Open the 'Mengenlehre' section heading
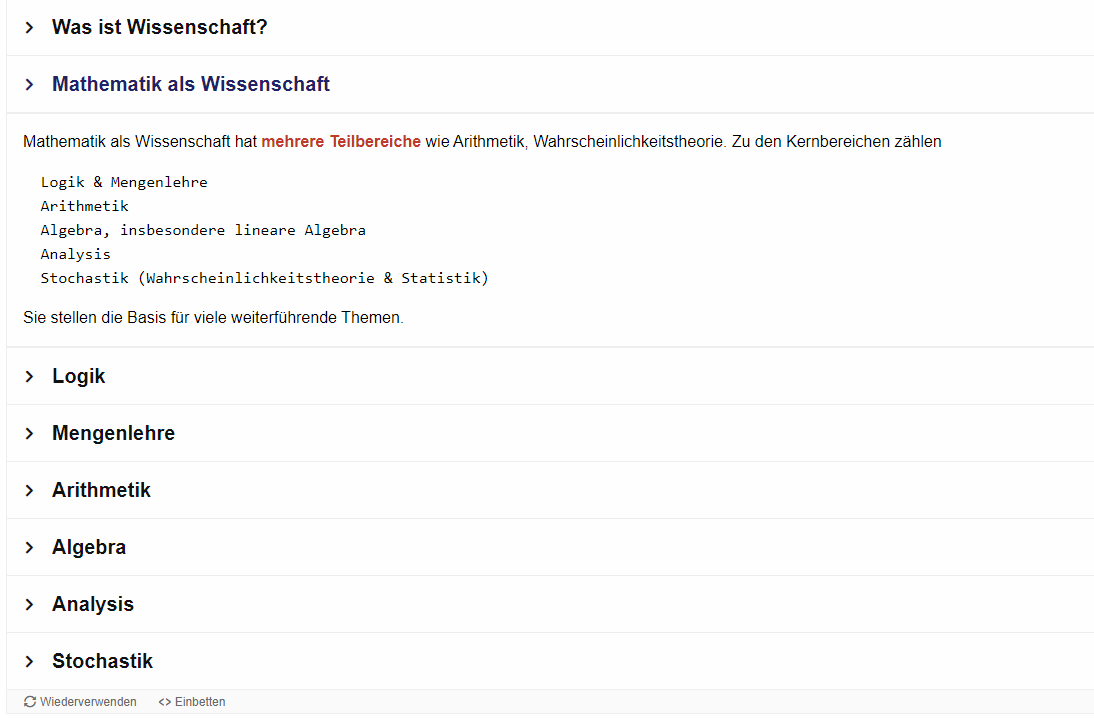This screenshot has height=718, width=1094. (113, 434)
